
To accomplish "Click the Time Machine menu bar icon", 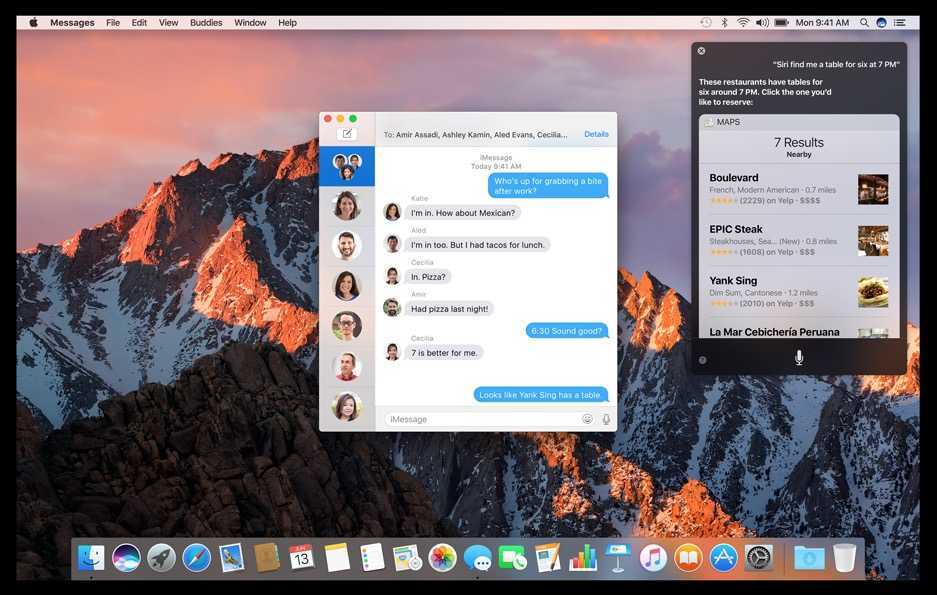I will tap(706, 23).
